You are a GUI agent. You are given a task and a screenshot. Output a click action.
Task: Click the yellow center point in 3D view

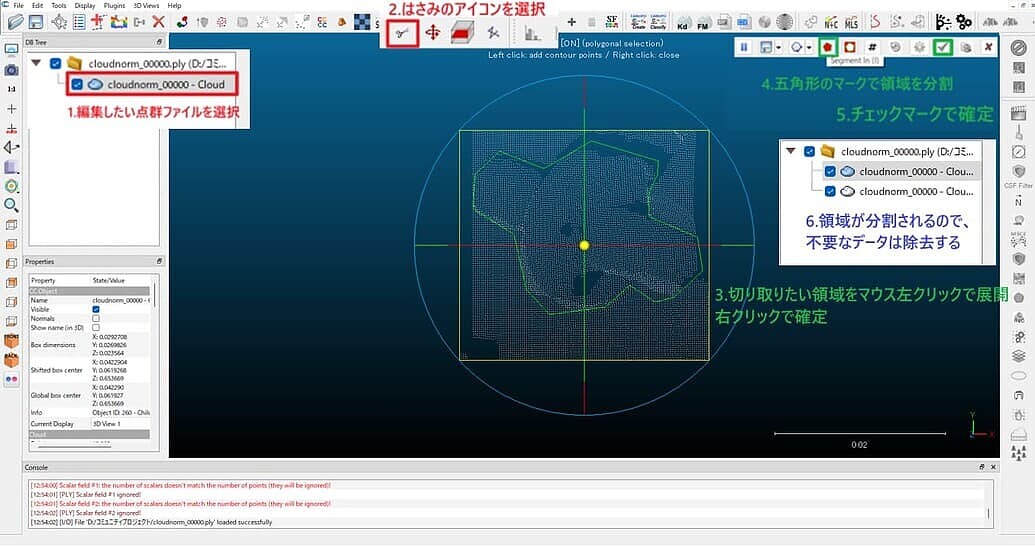click(x=585, y=245)
